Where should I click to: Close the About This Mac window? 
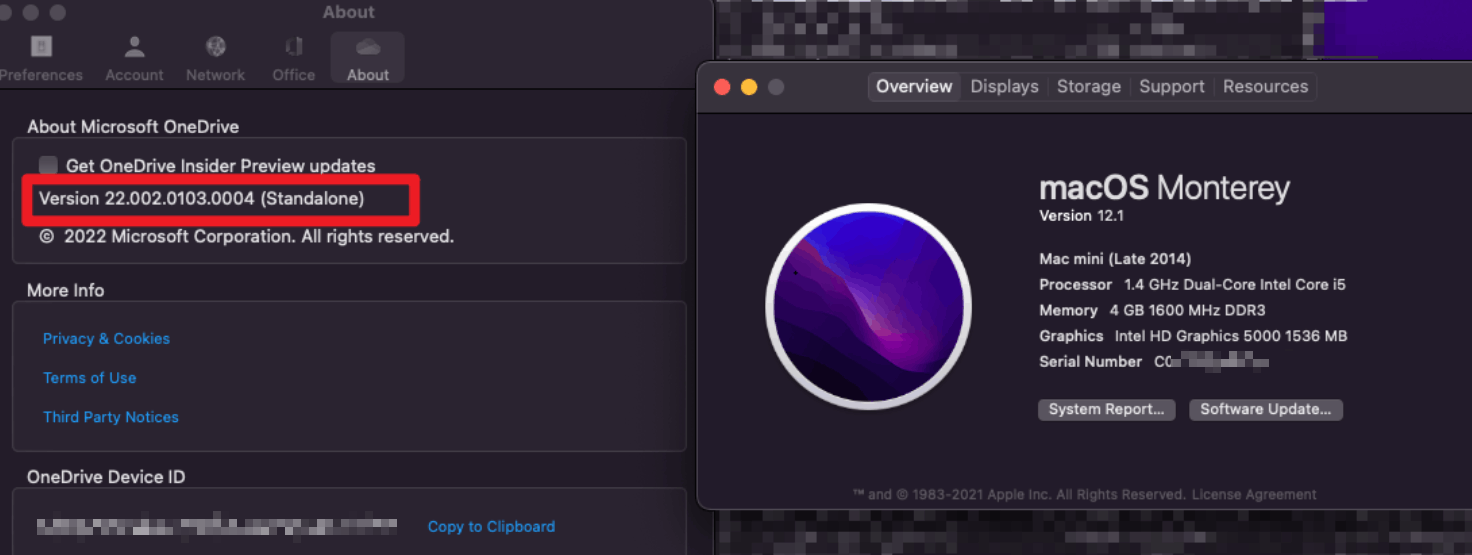pos(722,87)
